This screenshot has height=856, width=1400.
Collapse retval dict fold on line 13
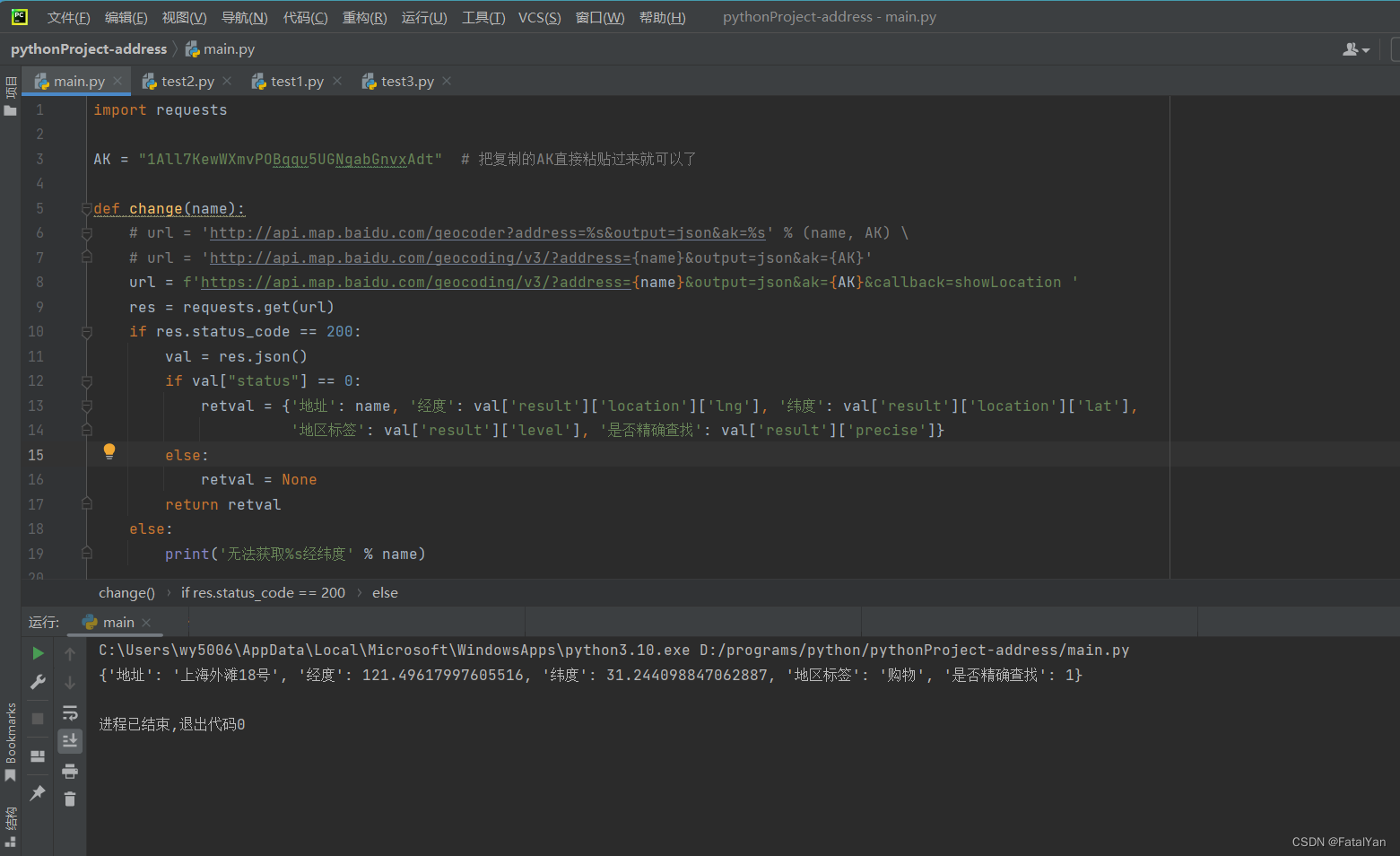click(x=87, y=406)
